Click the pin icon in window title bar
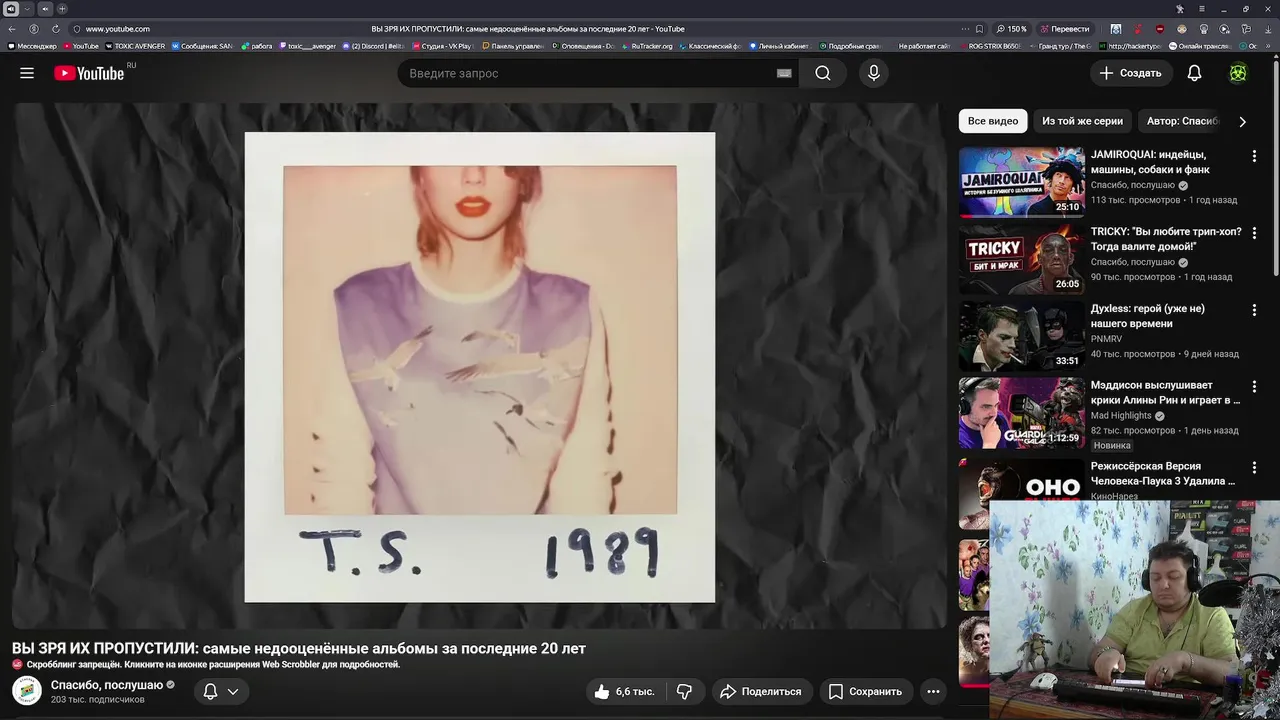Screen dimensions: 1280x720 1180,9
